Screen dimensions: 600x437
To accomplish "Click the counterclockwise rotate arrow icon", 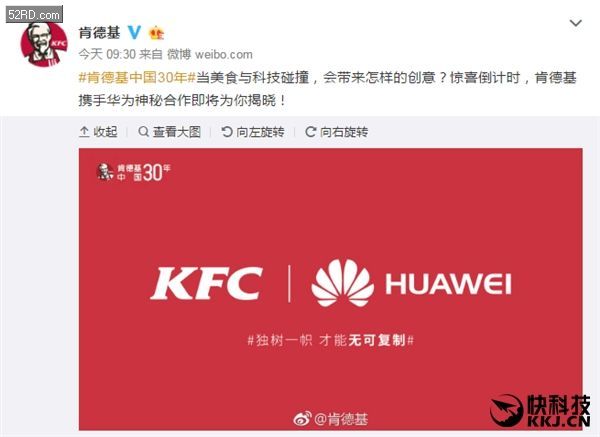I will [x=227, y=132].
